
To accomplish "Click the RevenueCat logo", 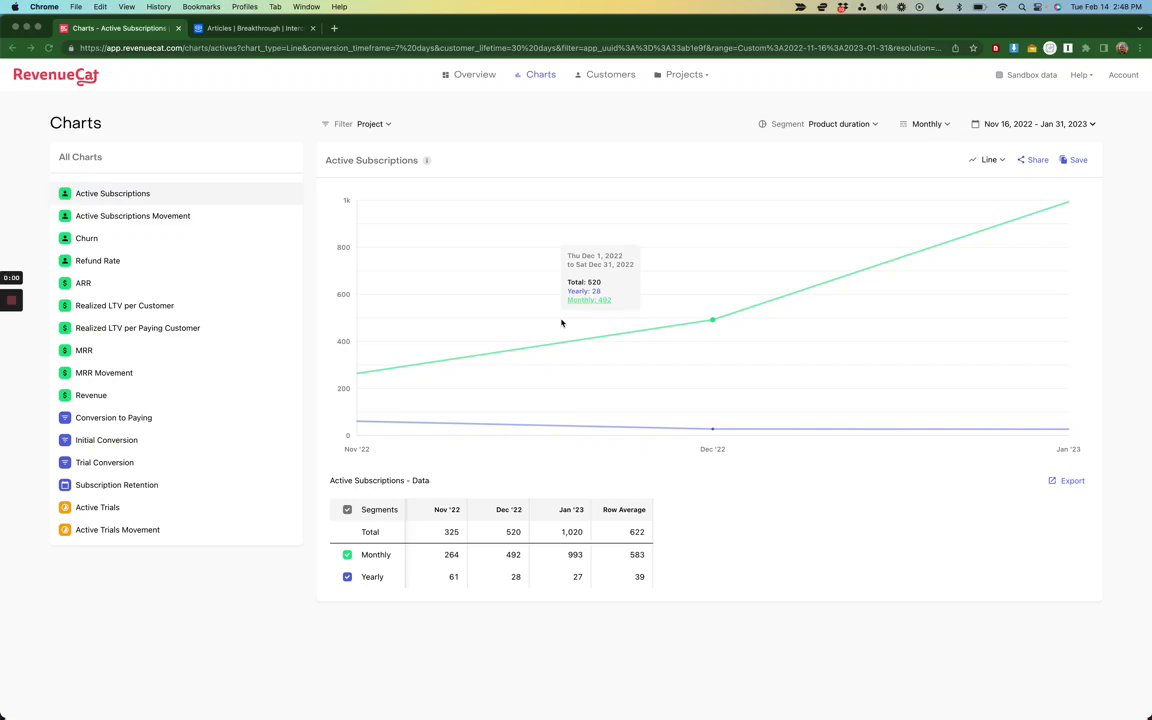I will (x=56, y=76).
